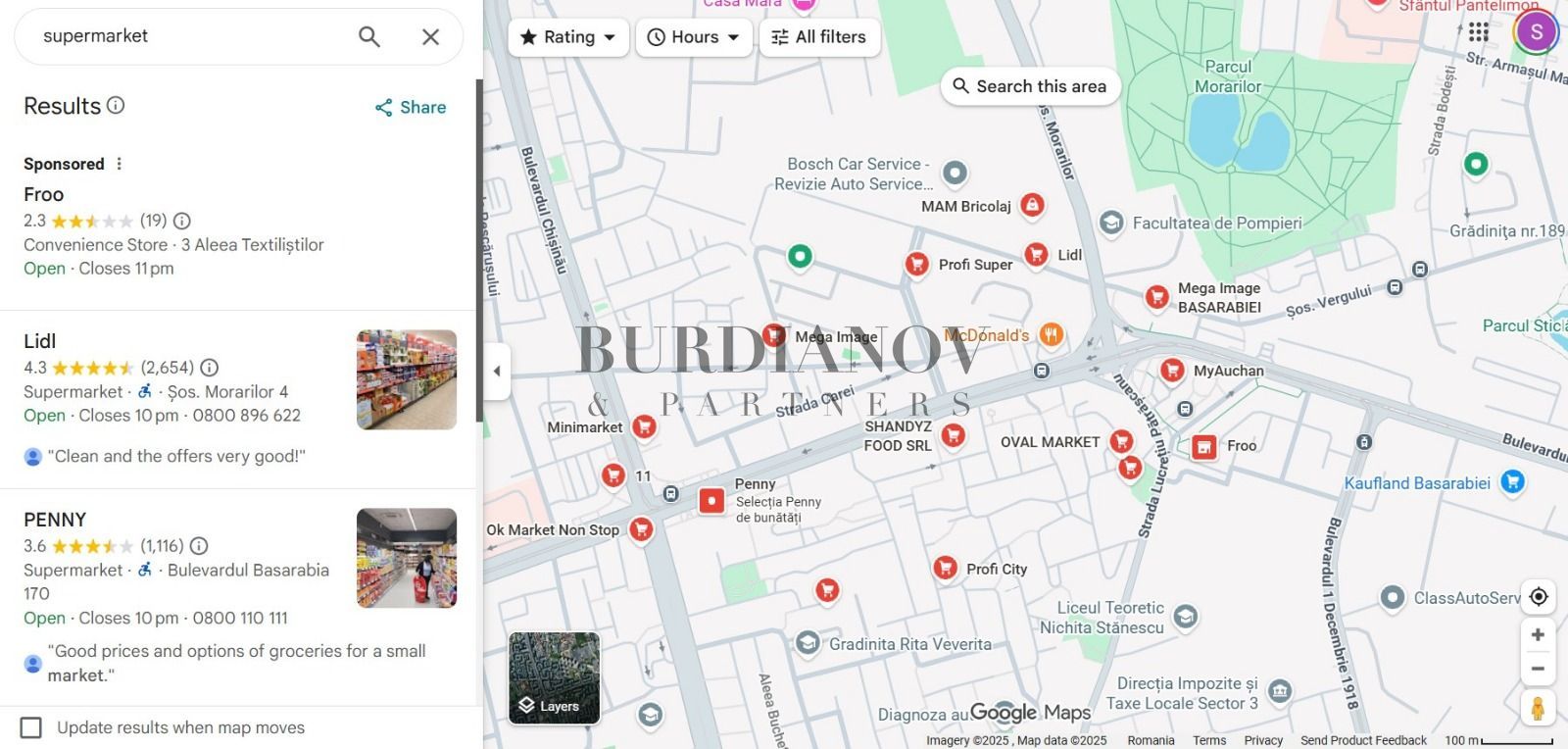Click the Lidl phone number 0800 896 622
The height and width of the screenshot is (749, 1568).
click(247, 416)
